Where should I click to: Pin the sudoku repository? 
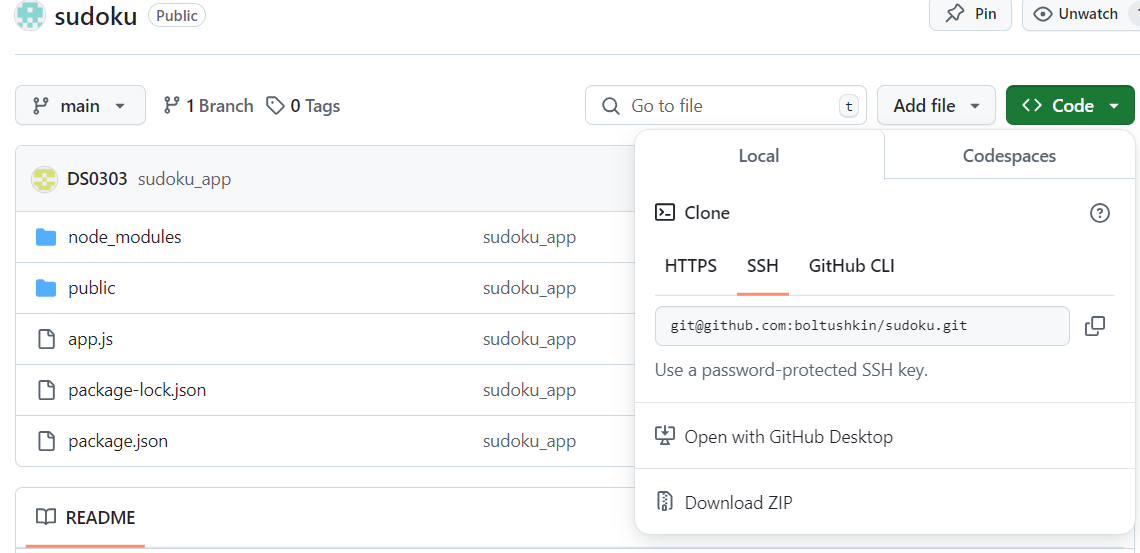(970, 15)
